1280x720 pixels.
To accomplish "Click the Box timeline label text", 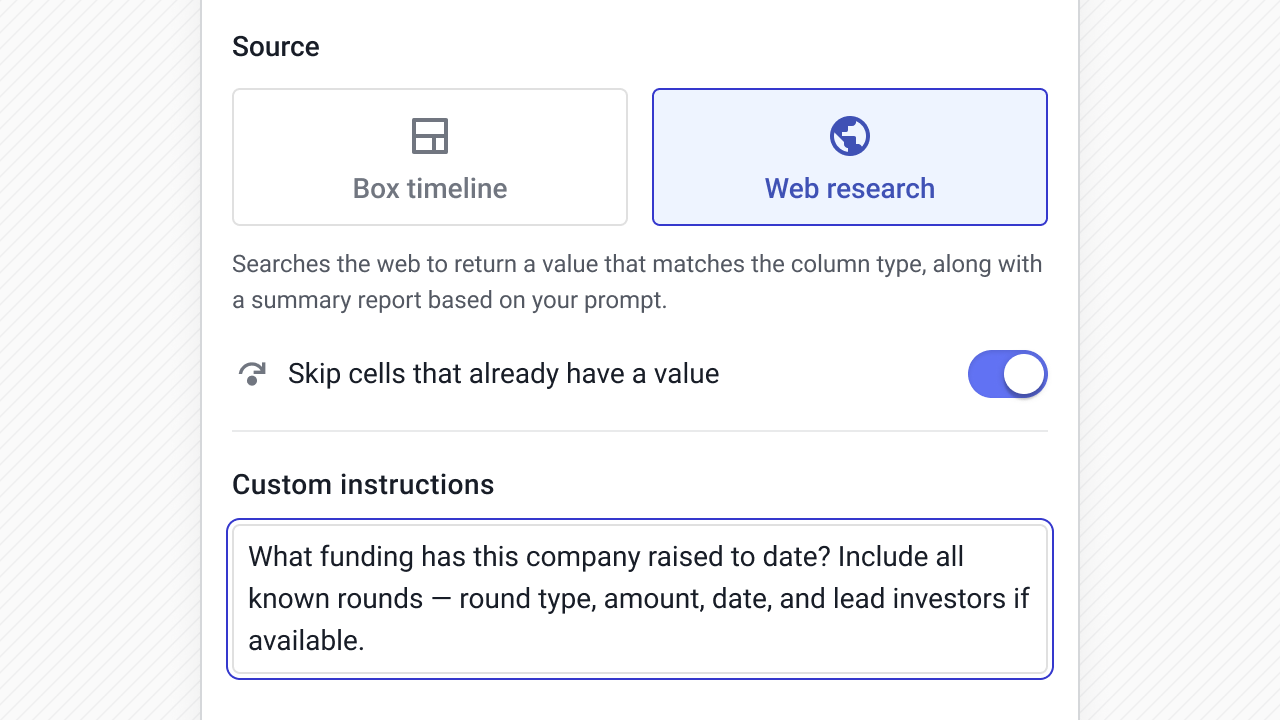I will point(429,188).
